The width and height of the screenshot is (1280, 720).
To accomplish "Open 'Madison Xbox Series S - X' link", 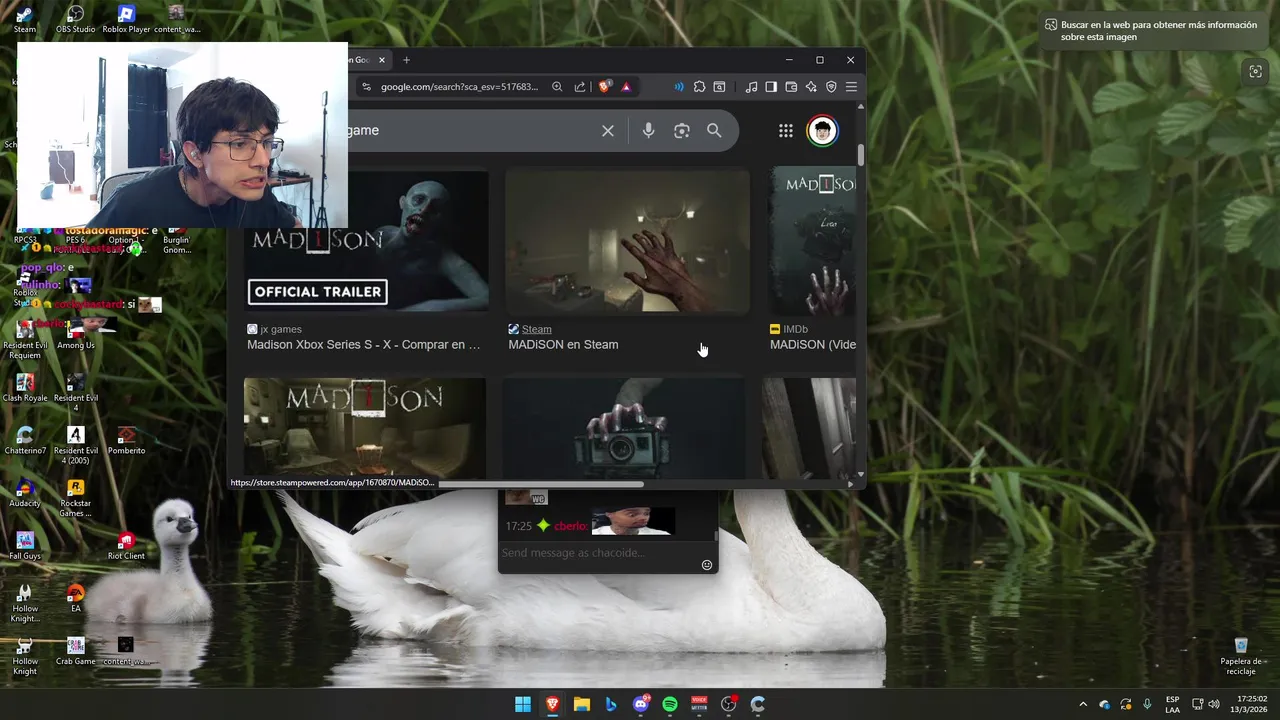I will click(x=364, y=345).
